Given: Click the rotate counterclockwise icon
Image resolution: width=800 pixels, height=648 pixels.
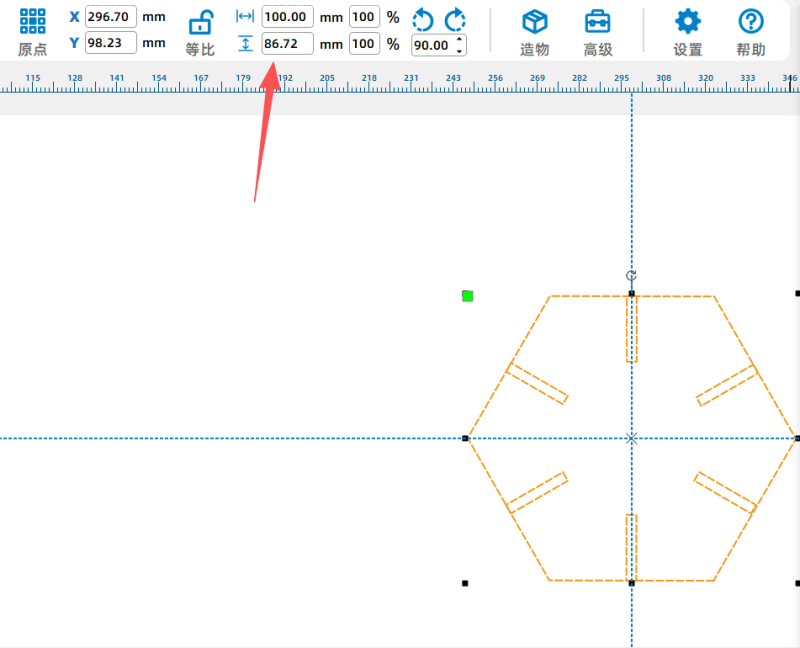Looking at the screenshot, I should point(424,18).
